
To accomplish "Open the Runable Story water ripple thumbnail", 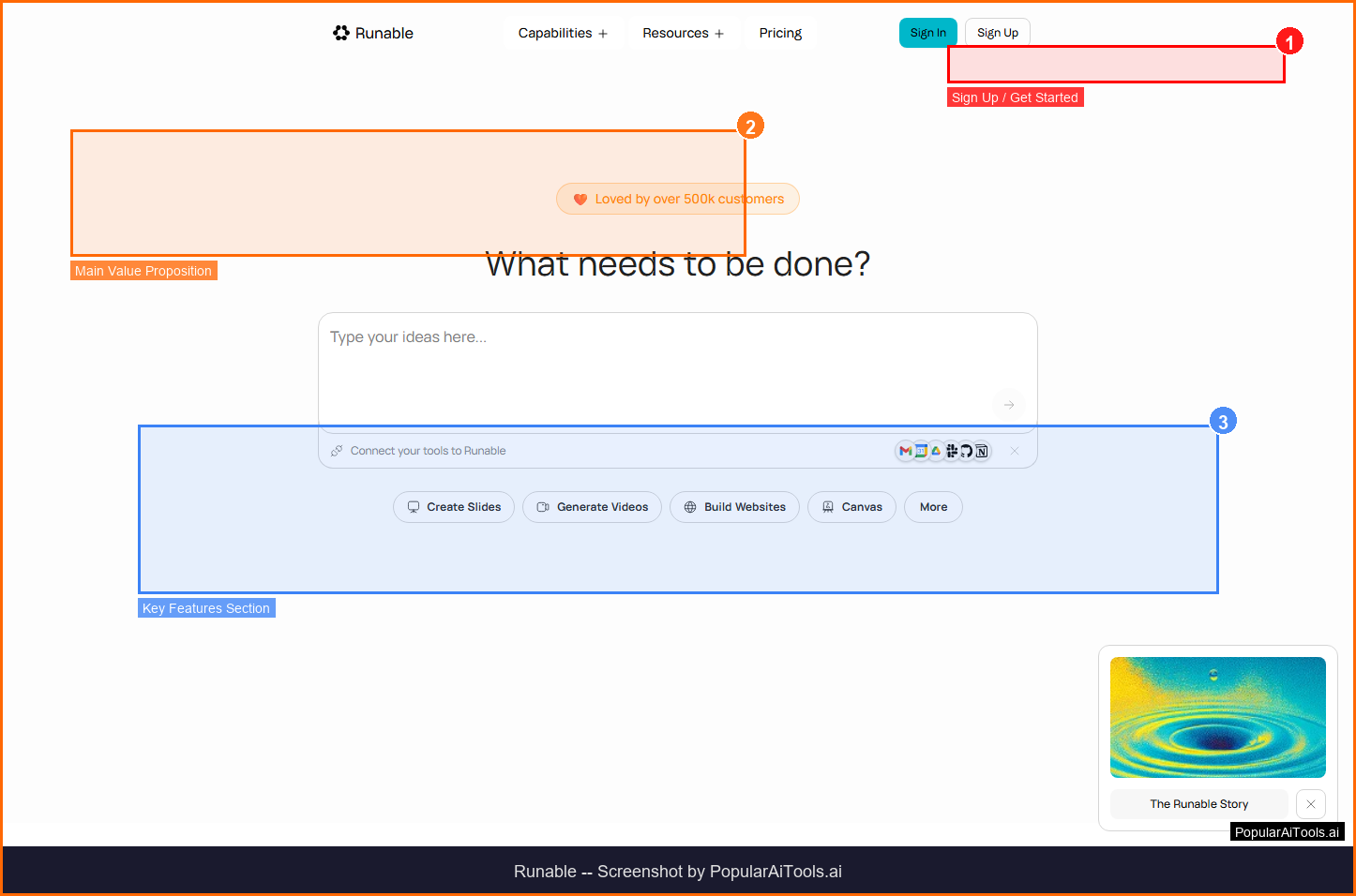I will [1217, 717].
